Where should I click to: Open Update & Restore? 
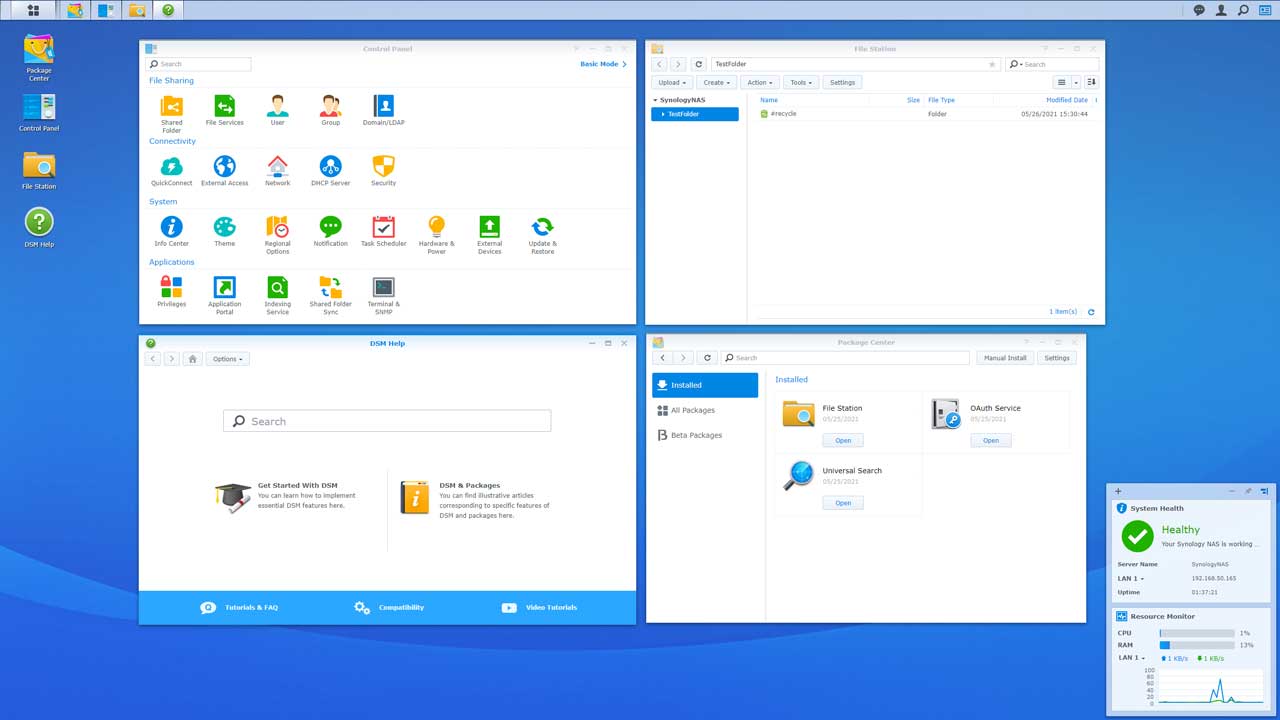click(x=543, y=235)
